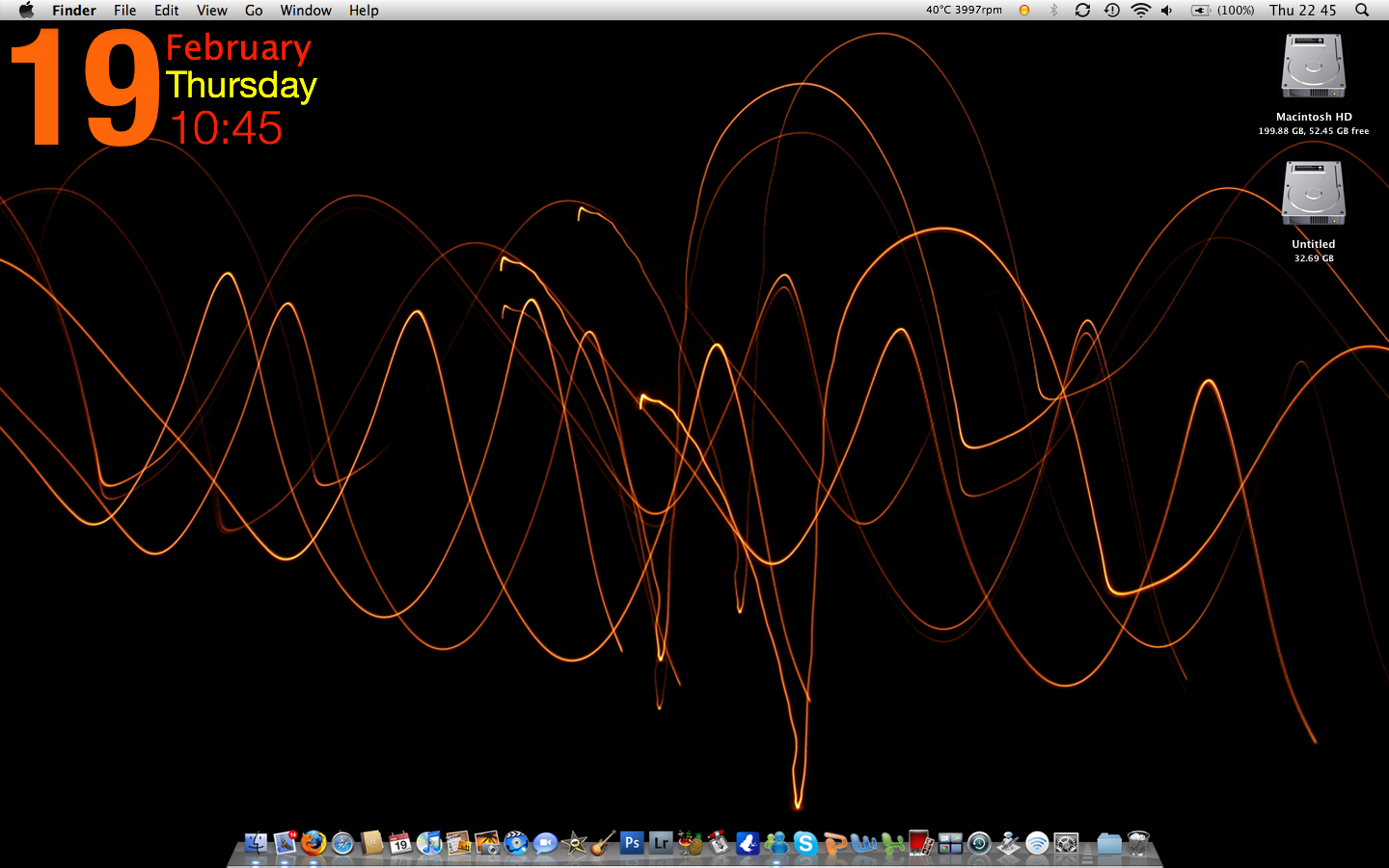The image size is (1389, 868).
Task: Launch Microsoft Excel from Dock
Action: (892, 844)
